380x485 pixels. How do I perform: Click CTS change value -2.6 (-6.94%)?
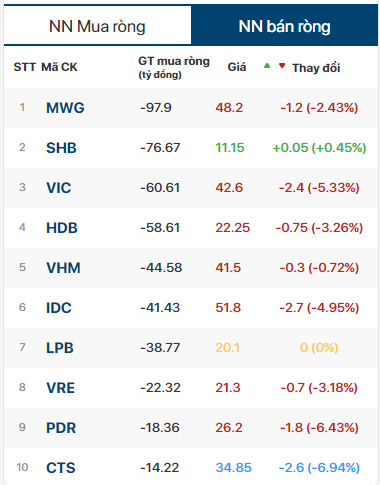pyautogui.click(x=319, y=468)
